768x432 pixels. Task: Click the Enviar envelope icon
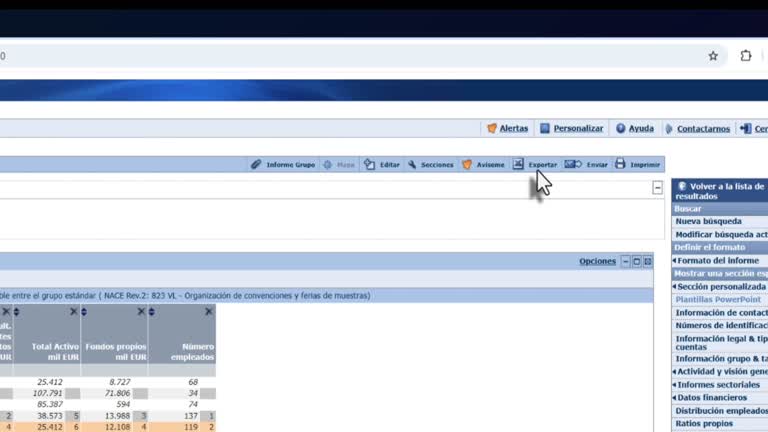point(573,164)
